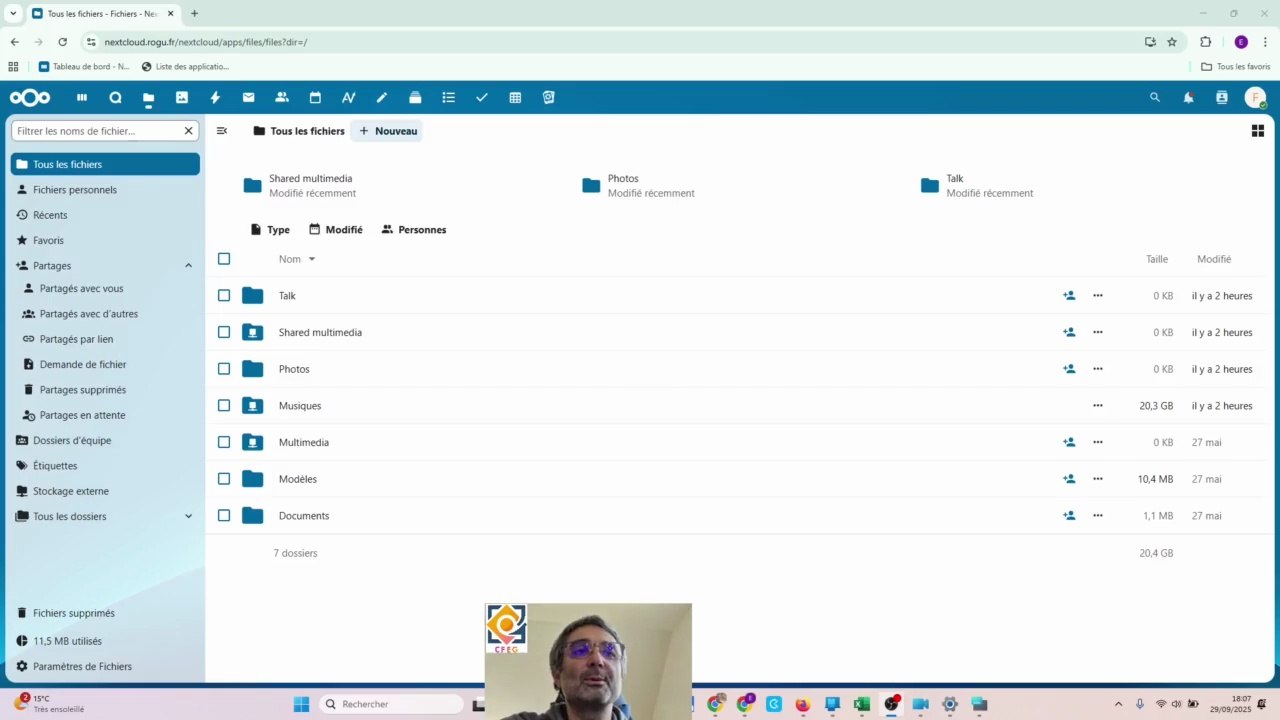
Task: Open the Dashboard app icon in top bar
Action: pyautogui.click(x=82, y=97)
